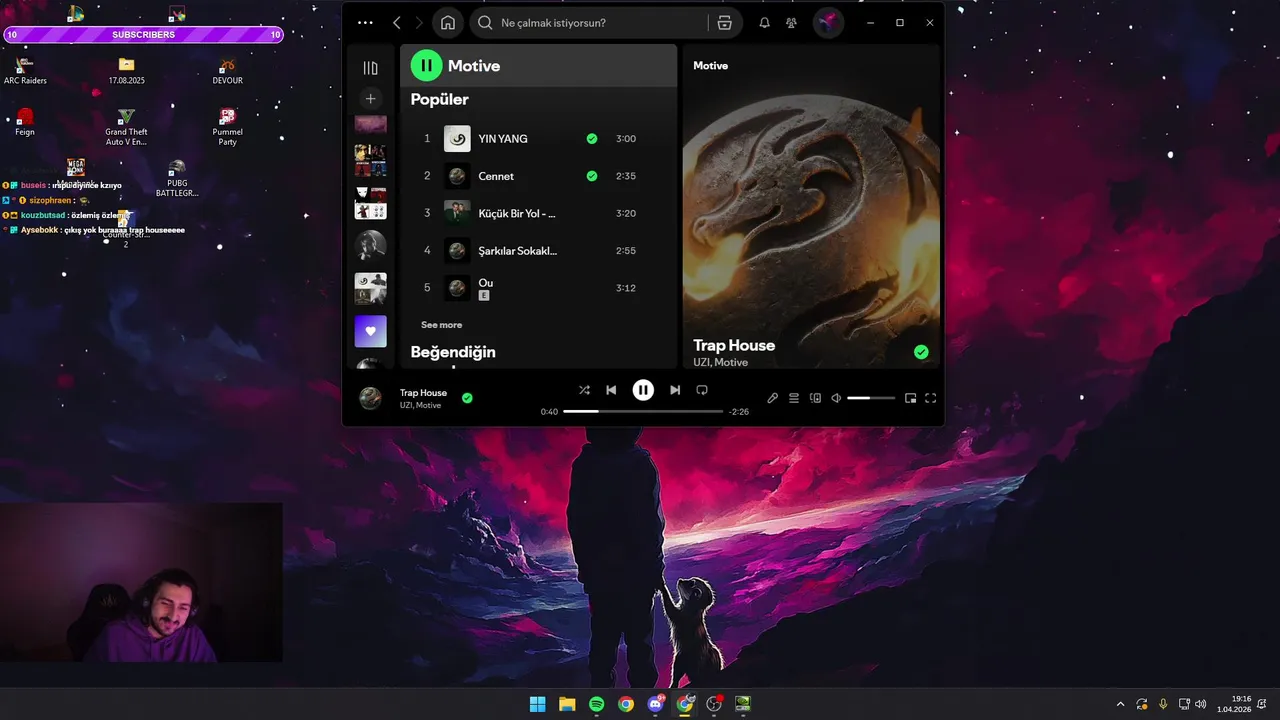Pause Motive with green header button
1280x720 pixels.
(426, 66)
